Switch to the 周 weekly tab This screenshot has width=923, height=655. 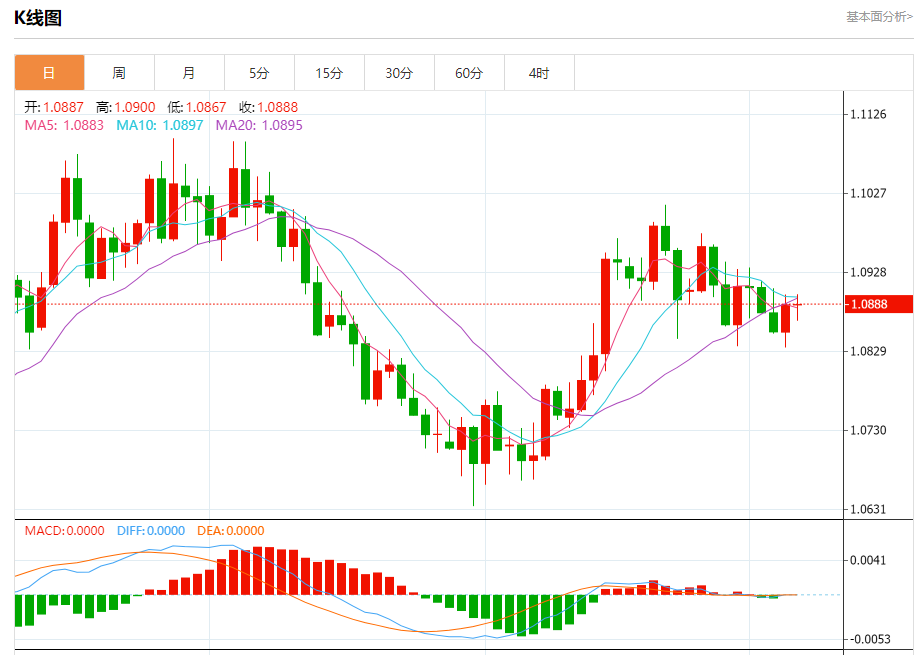[119, 73]
